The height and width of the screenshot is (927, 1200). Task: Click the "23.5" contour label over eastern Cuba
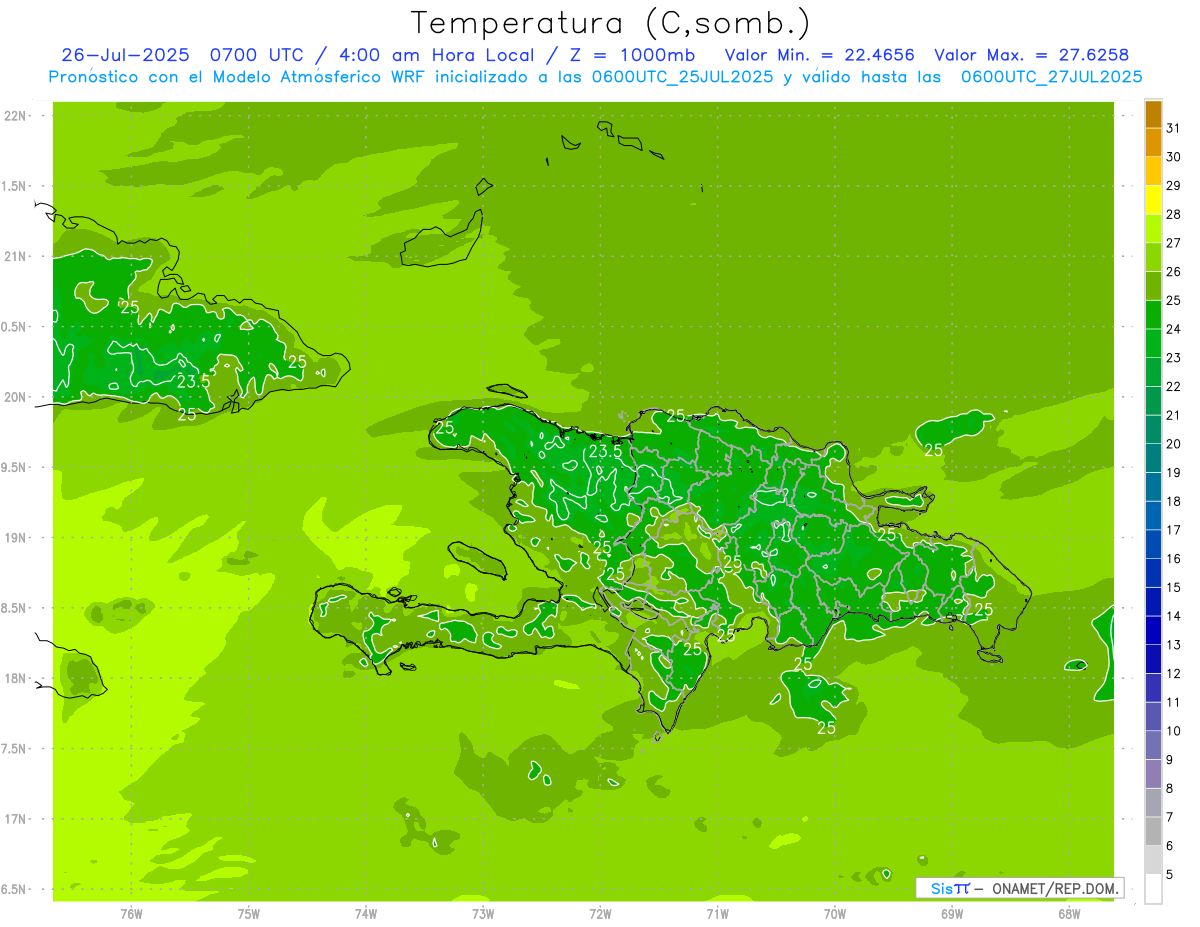point(193,381)
